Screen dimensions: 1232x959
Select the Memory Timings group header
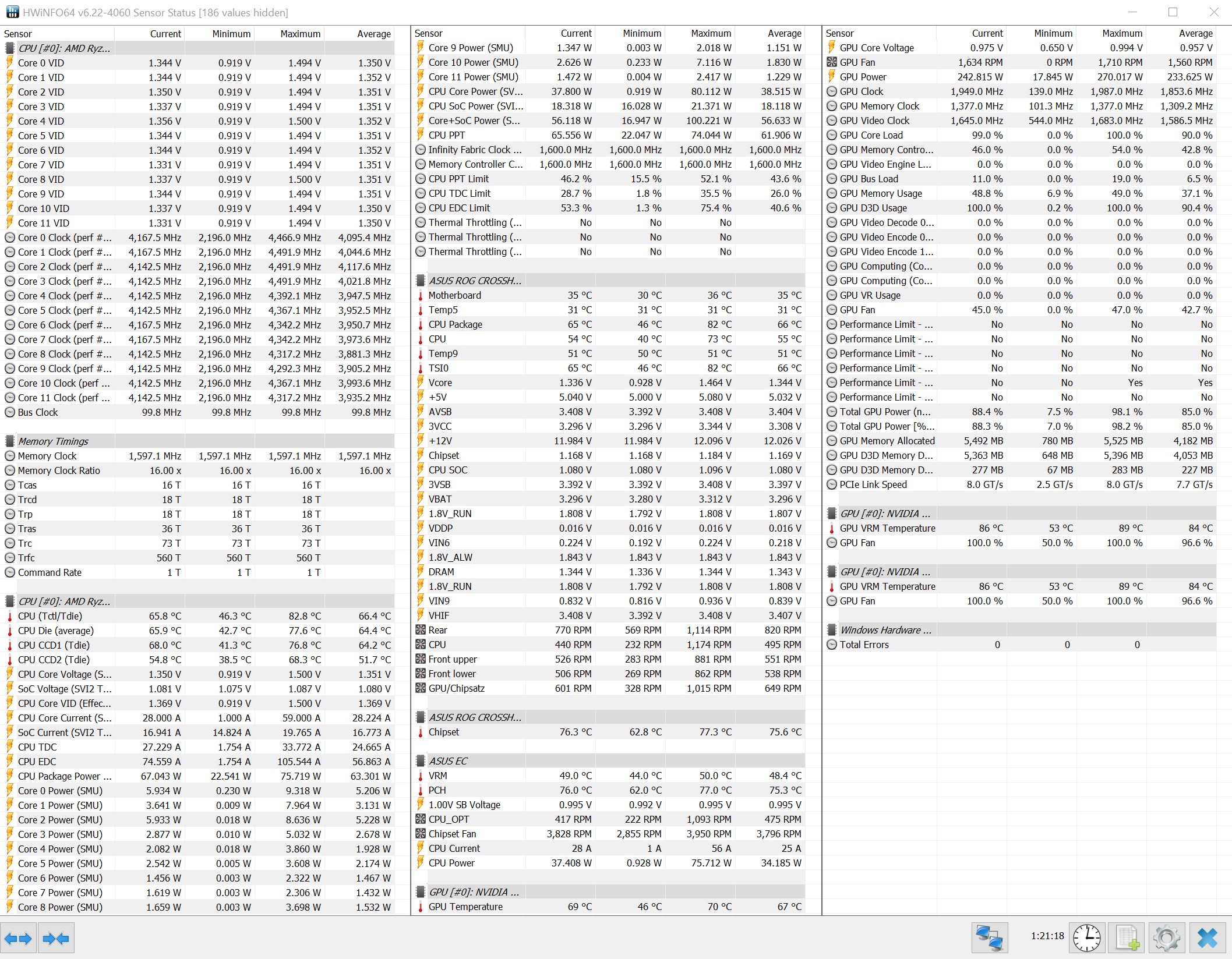click(53, 441)
